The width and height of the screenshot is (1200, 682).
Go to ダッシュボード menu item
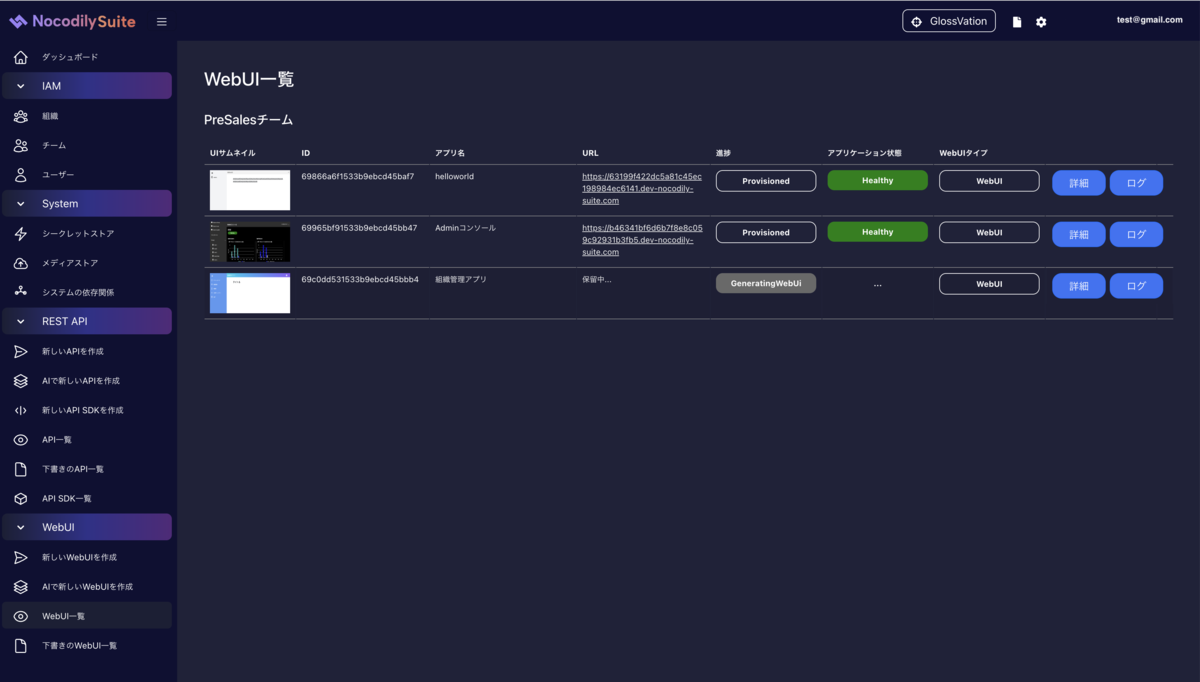tap(87, 57)
